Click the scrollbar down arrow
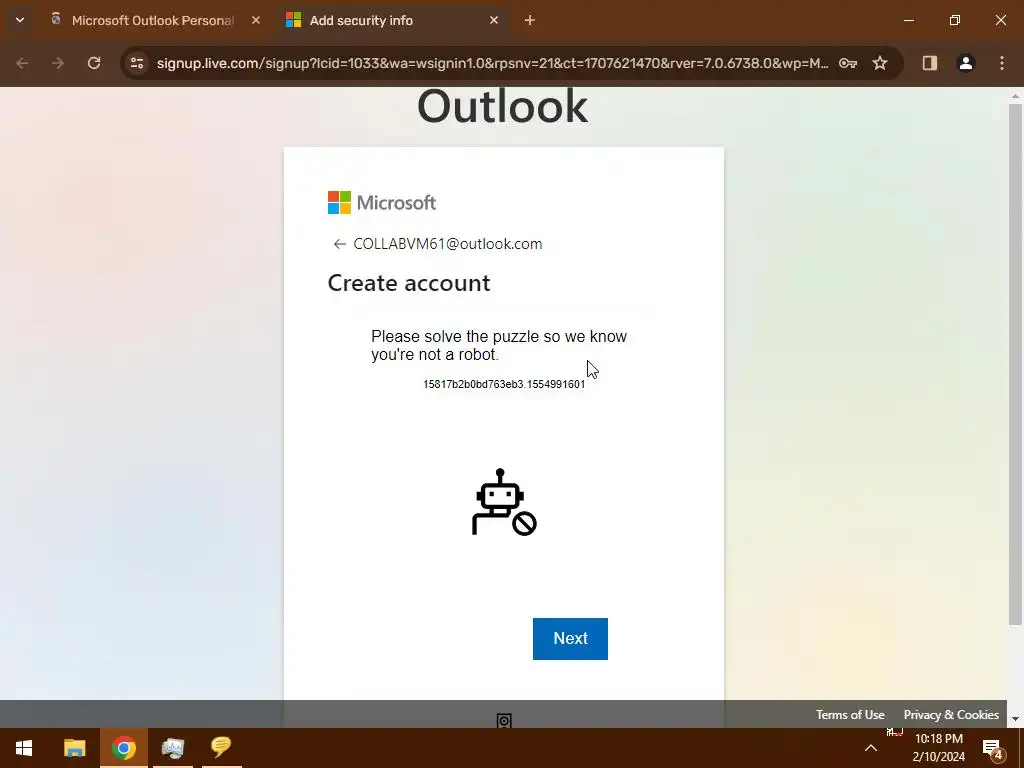1024x768 pixels. point(1015,719)
